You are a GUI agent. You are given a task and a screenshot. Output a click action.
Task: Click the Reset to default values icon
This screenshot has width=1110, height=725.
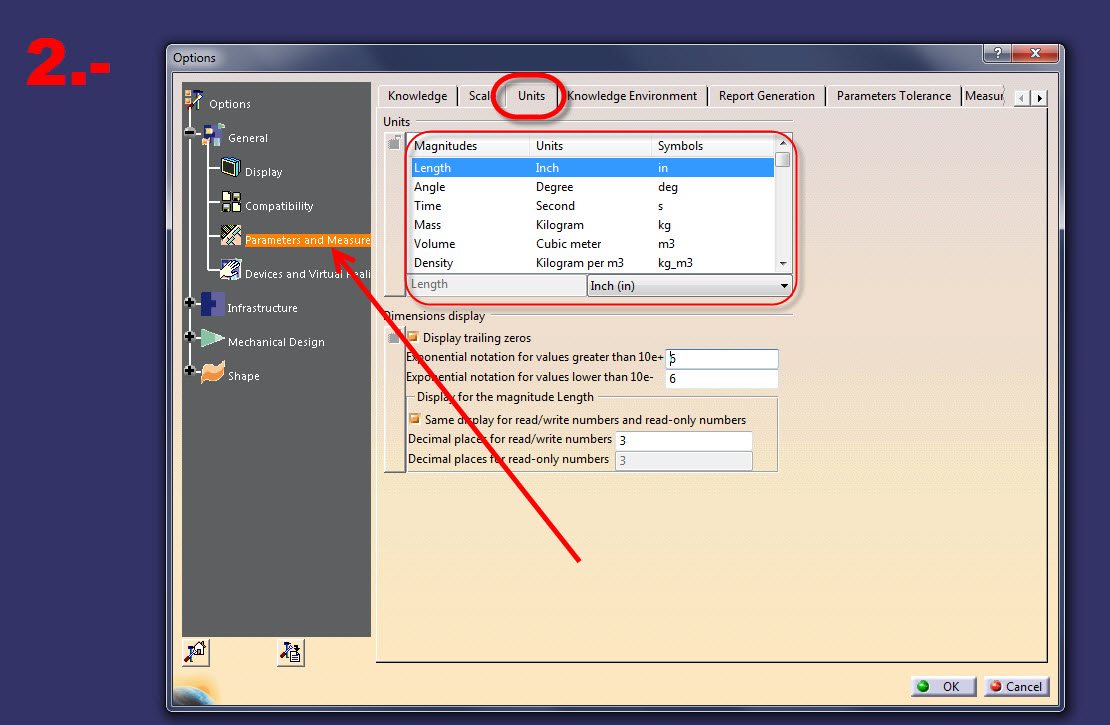coord(196,652)
